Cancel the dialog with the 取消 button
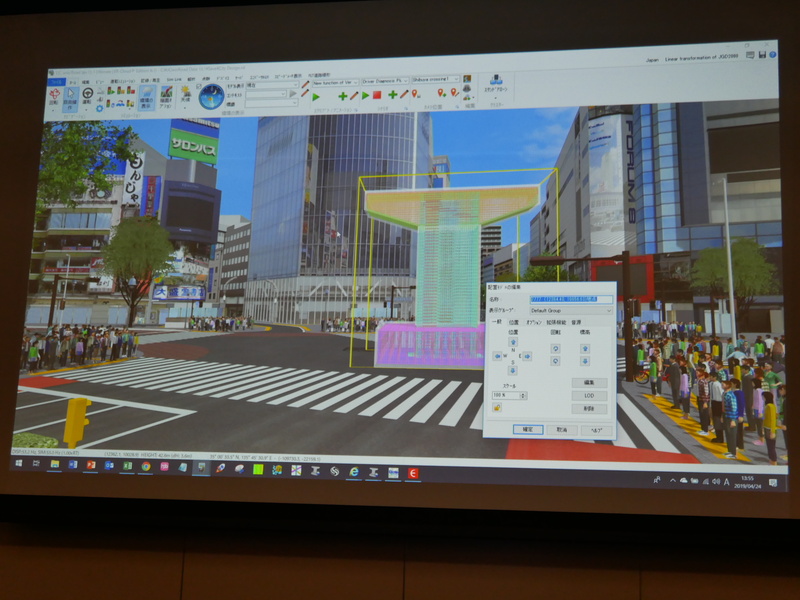Viewport: 800px width, 600px height. pos(562,430)
